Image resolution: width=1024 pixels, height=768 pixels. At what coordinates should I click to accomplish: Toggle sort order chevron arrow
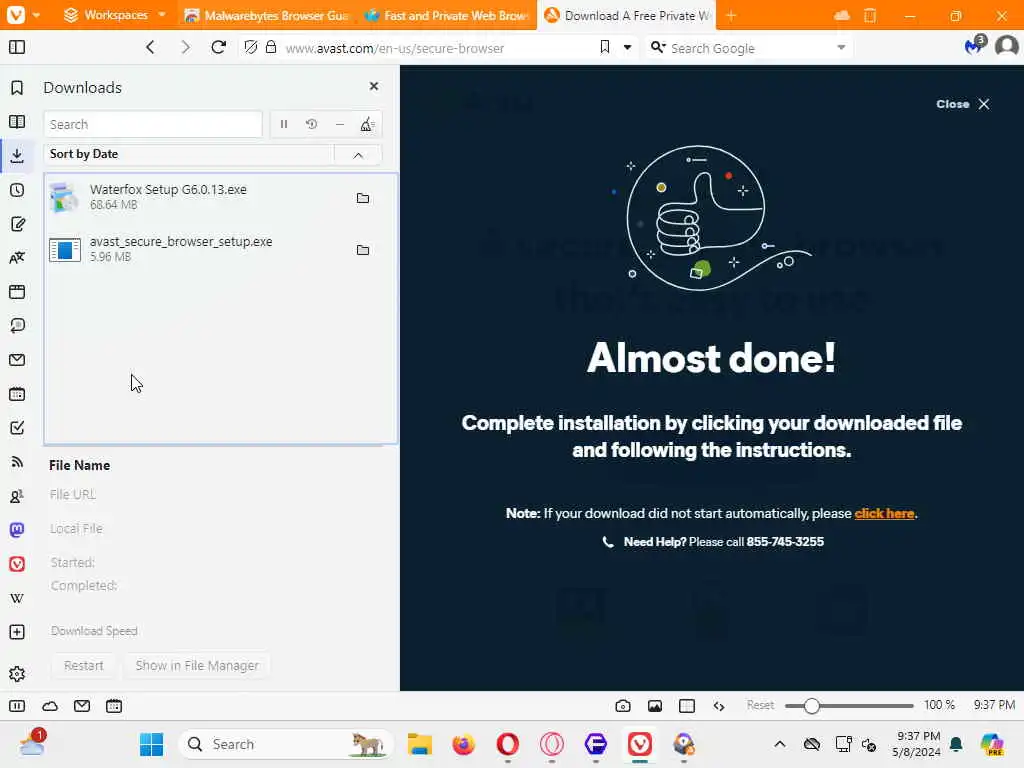tap(358, 155)
